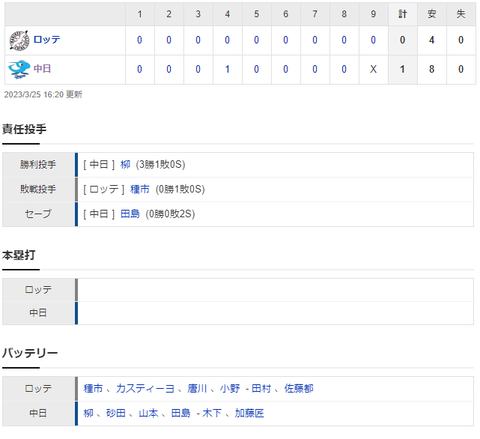Open 山本 pitcher link
This screenshot has height=439, width=480.
click(x=148, y=413)
